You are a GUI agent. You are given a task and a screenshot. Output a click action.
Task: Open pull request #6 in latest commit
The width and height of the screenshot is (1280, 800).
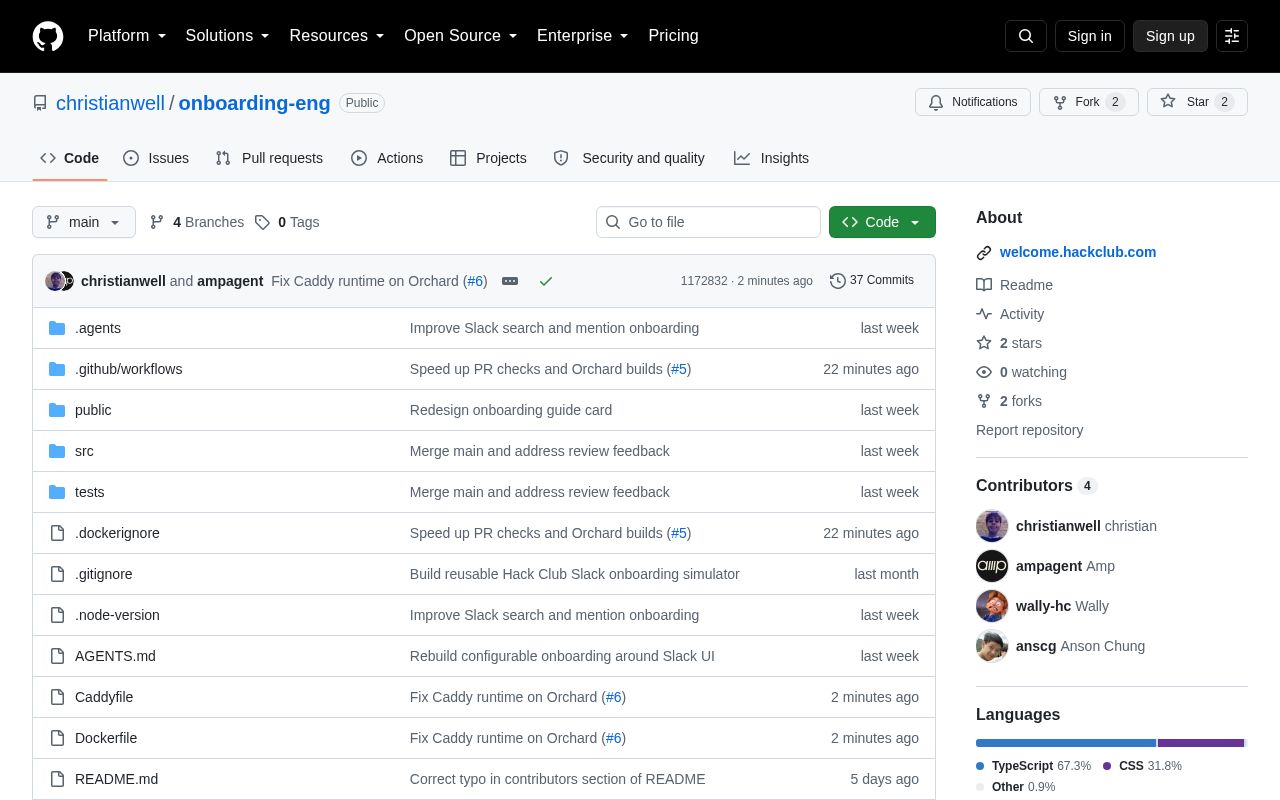point(475,281)
